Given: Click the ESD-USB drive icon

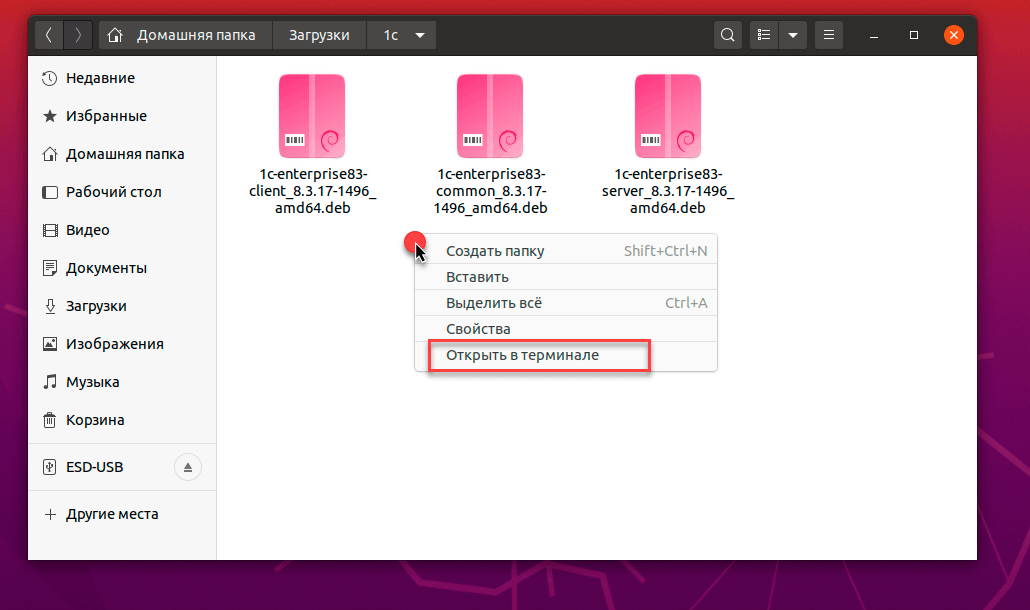Looking at the screenshot, I should [x=49, y=467].
